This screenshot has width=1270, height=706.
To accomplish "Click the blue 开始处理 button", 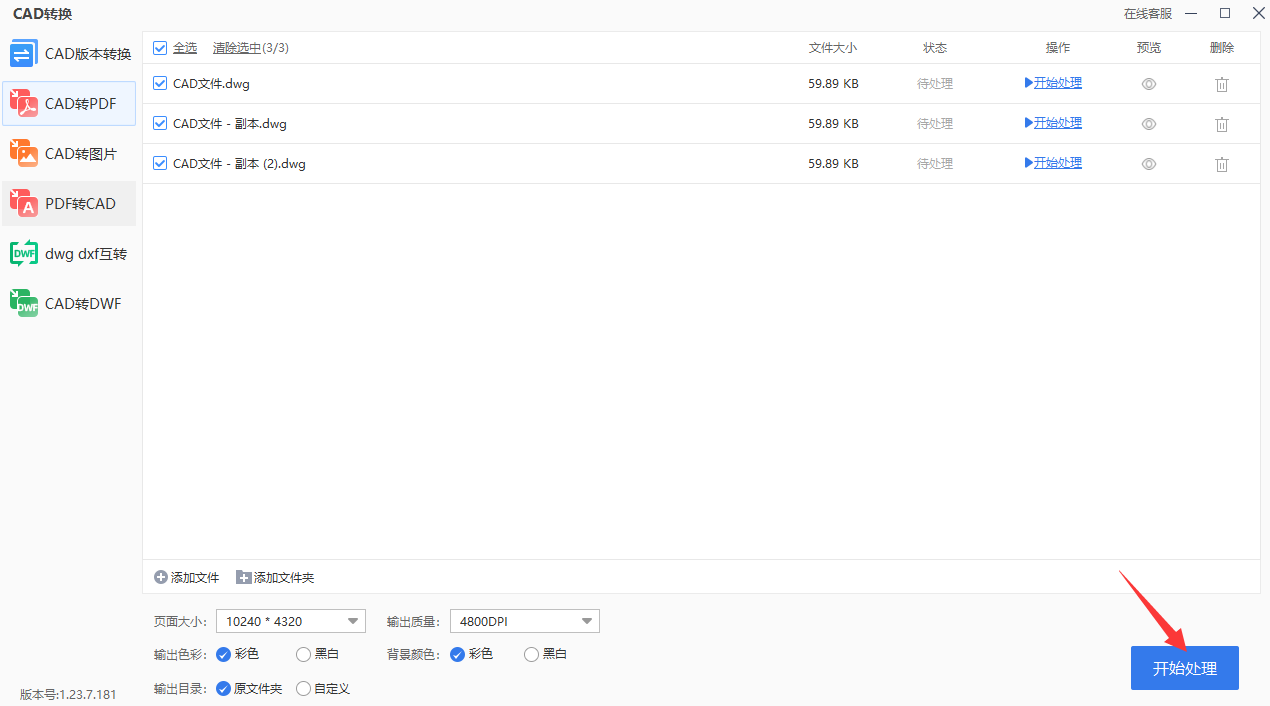I will (x=1185, y=668).
